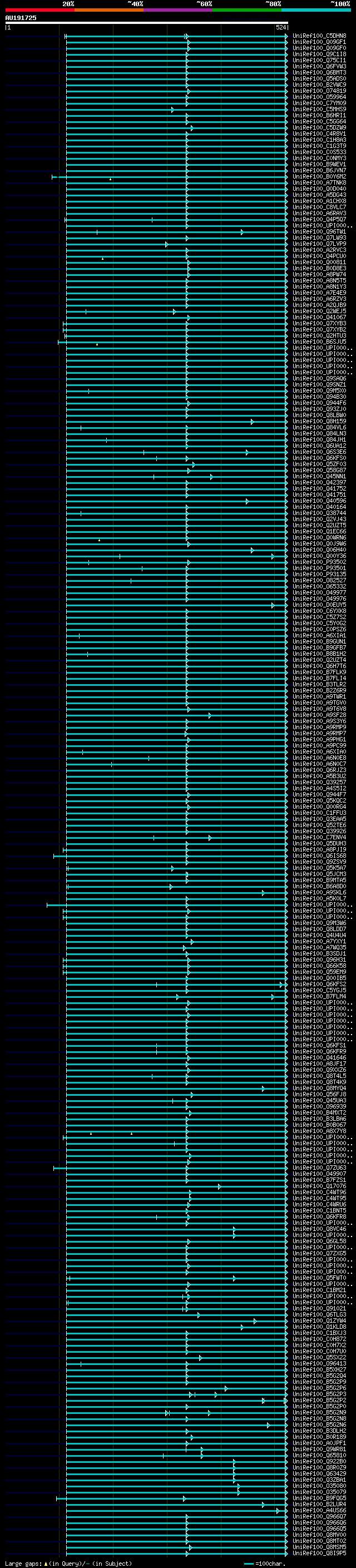Click last hit UniRef100_Q8I9P5
Image resolution: width=356 pixels, height=1568 pixels.
tap(319, 1553)
